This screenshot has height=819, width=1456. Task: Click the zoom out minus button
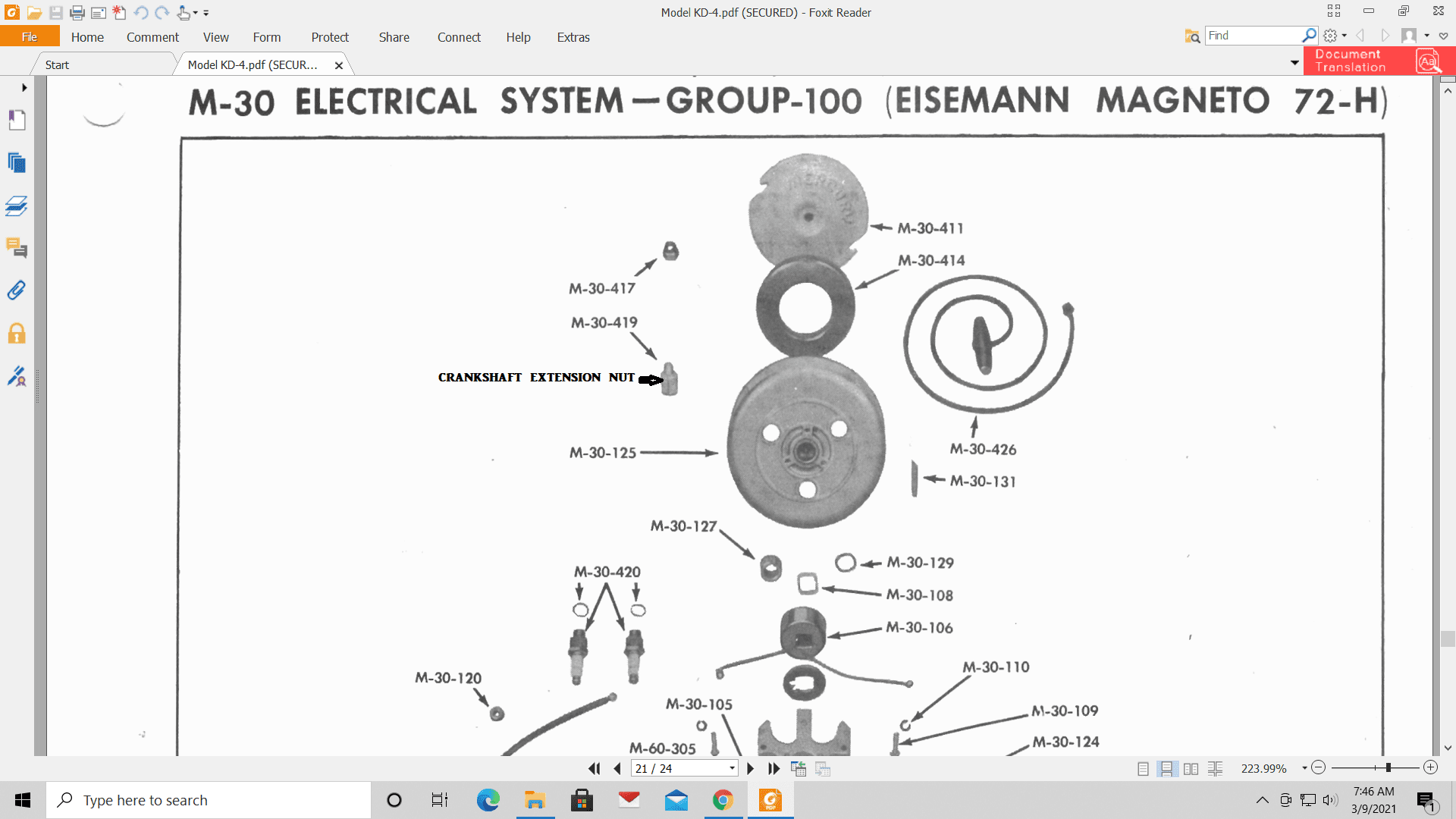(1318, 767)
